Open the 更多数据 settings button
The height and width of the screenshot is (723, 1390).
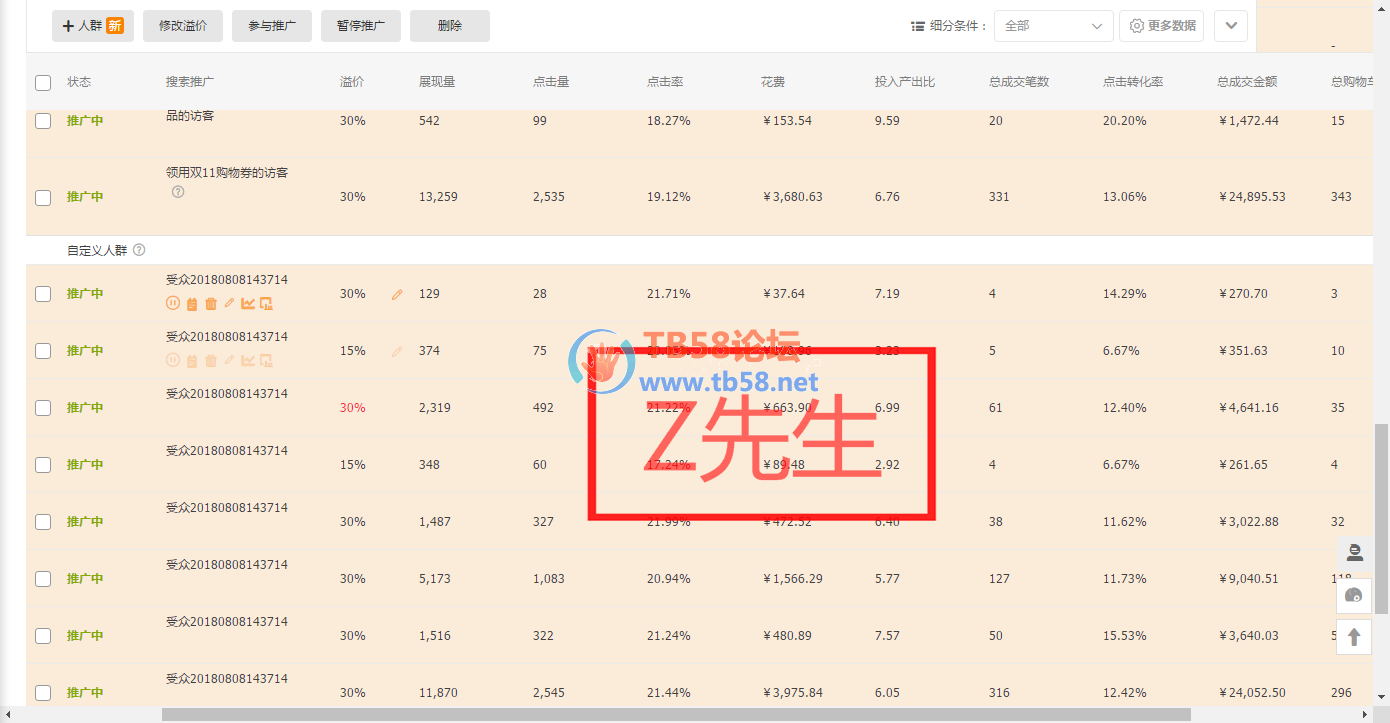tap(1161, 26)
